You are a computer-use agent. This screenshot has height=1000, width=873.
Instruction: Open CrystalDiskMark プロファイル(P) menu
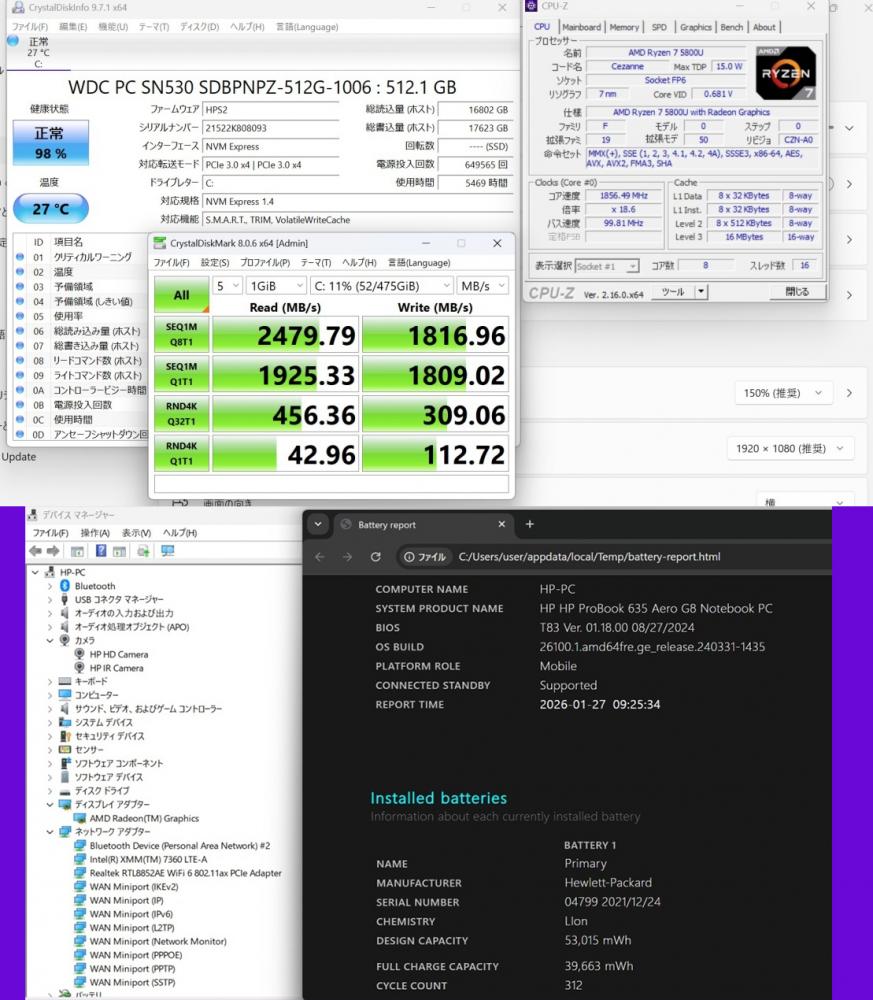click(265, 263)
